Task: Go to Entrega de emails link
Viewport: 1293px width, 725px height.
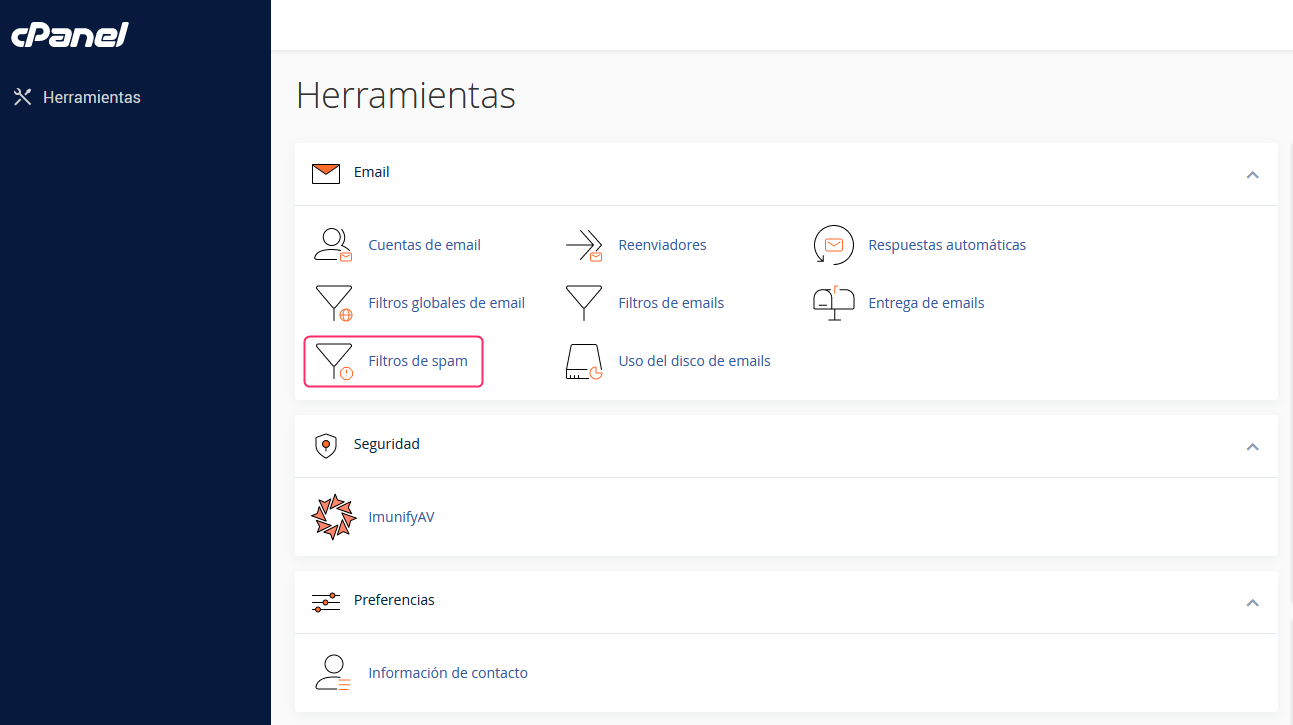Action: 926,303
